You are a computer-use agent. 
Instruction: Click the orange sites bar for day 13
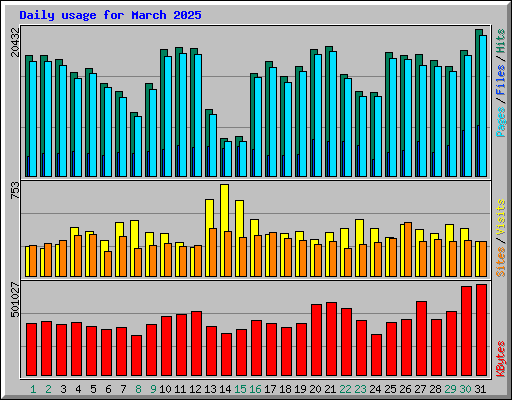(213, 252)
